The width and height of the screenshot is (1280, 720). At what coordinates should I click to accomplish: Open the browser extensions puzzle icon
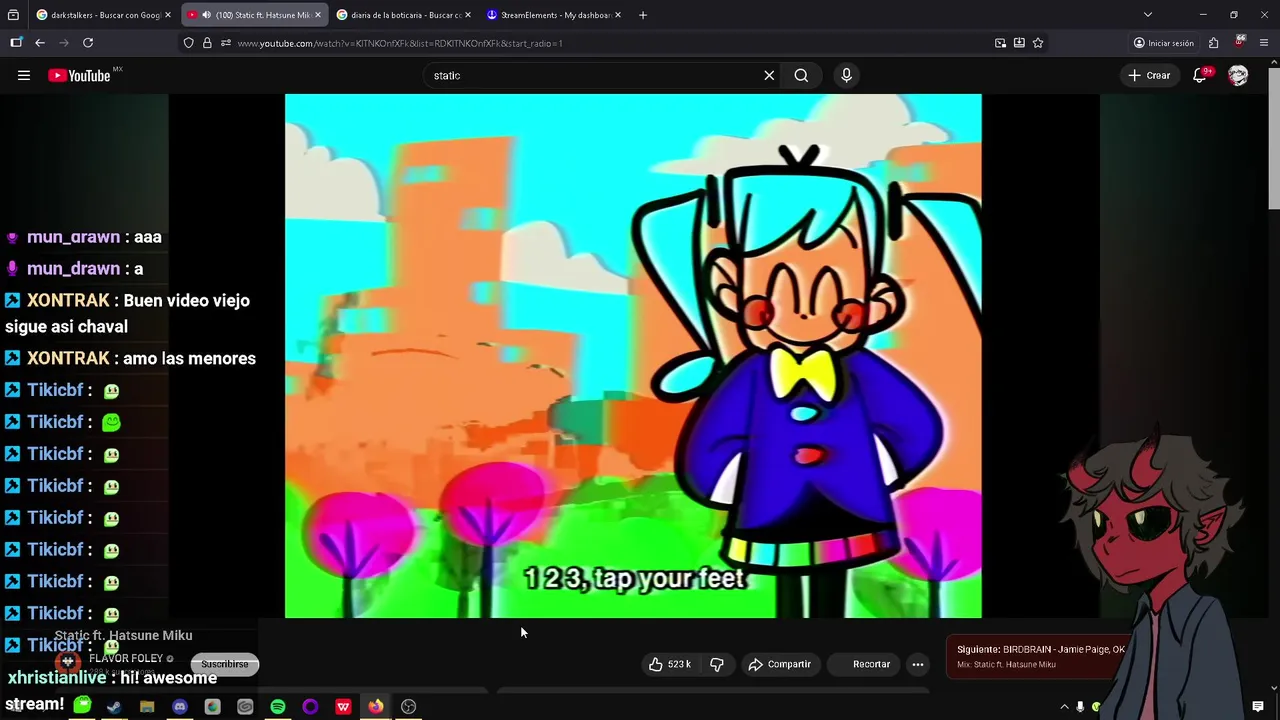click(1213, 43)
